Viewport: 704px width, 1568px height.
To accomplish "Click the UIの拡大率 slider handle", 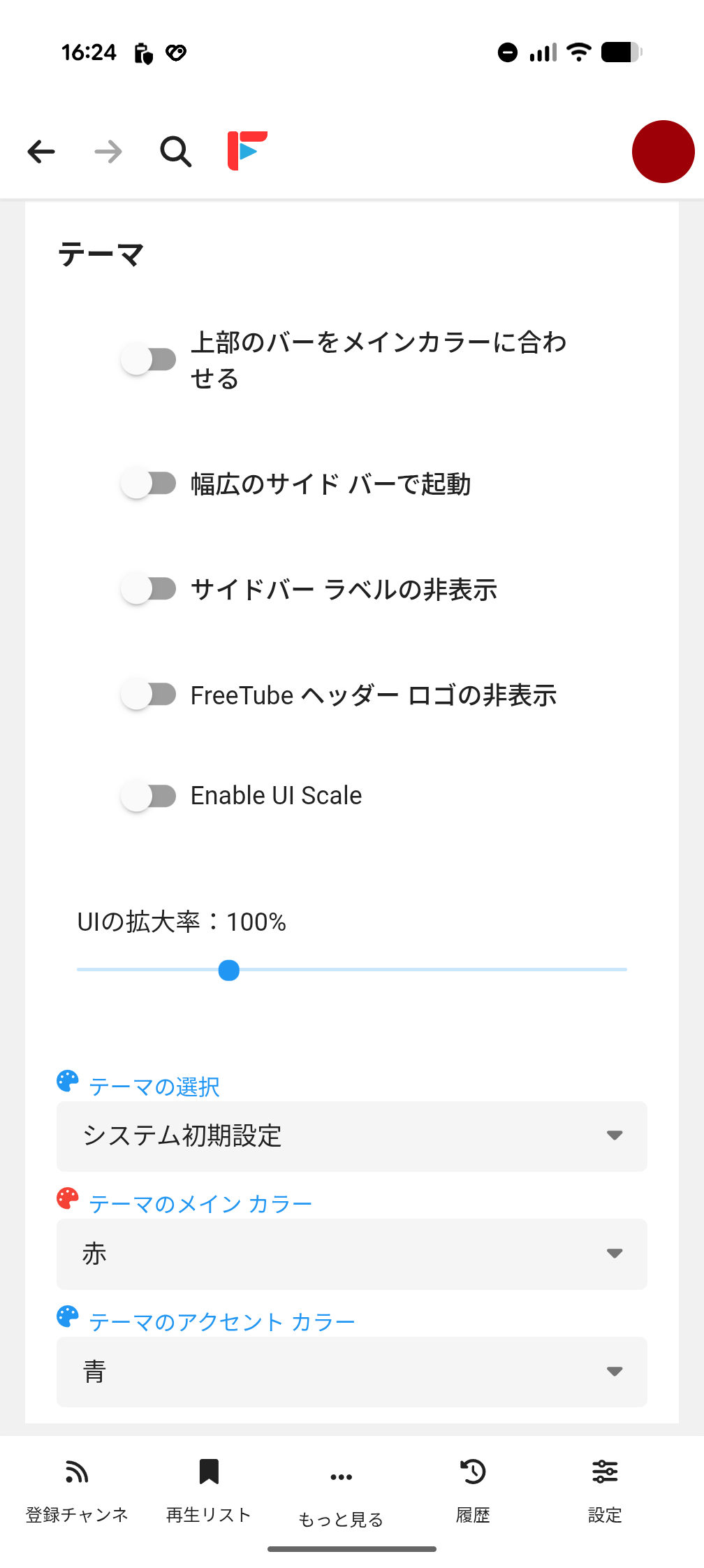I will pyautogui.click(x=229, y=971).
